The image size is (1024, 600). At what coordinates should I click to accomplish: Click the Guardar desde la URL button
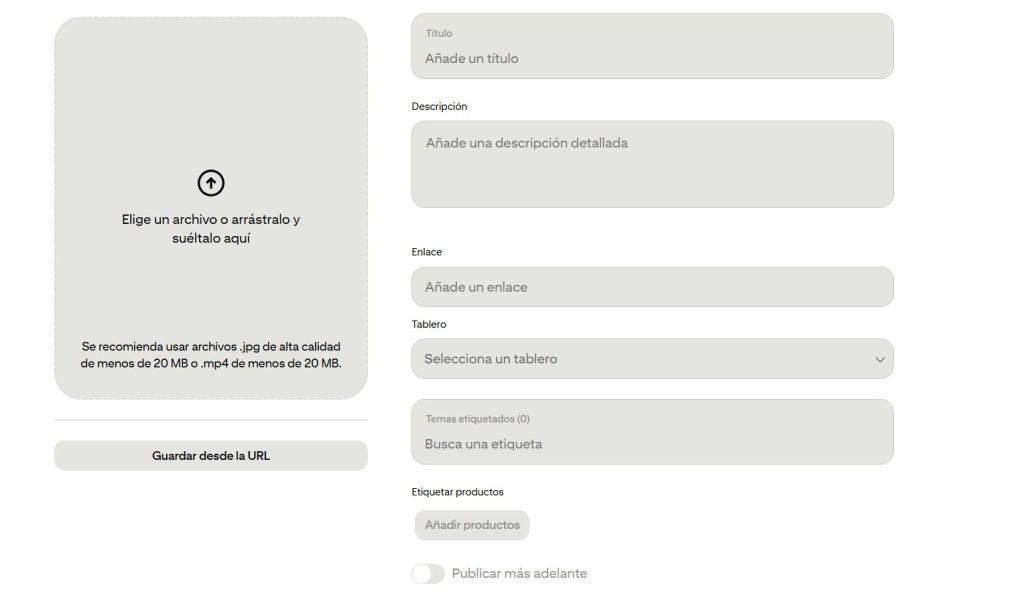point(211,455)
